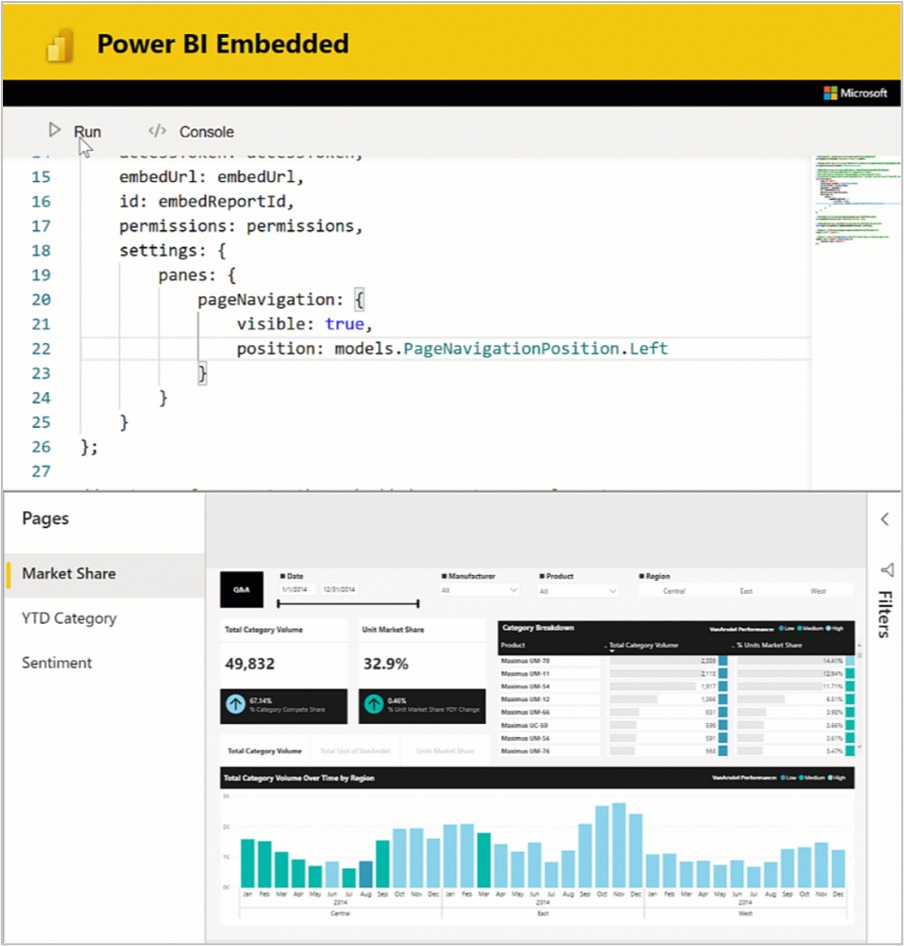Click the Maximus UM-76 table row

tap(676, 751)
